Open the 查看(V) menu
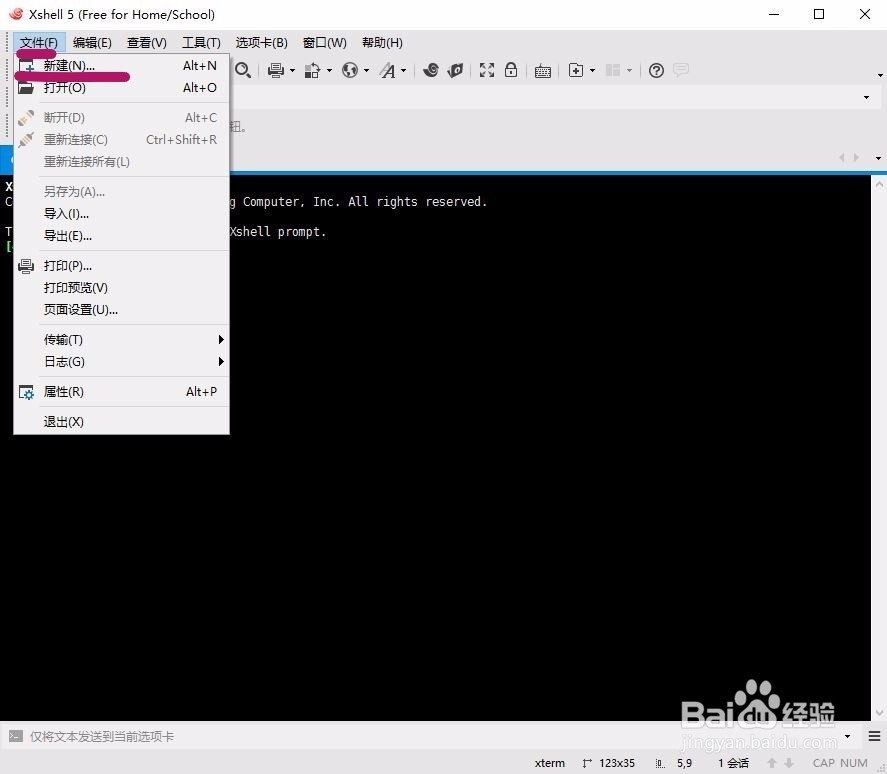The height and width of the screenshot is (774, 887). coord(147,42)
